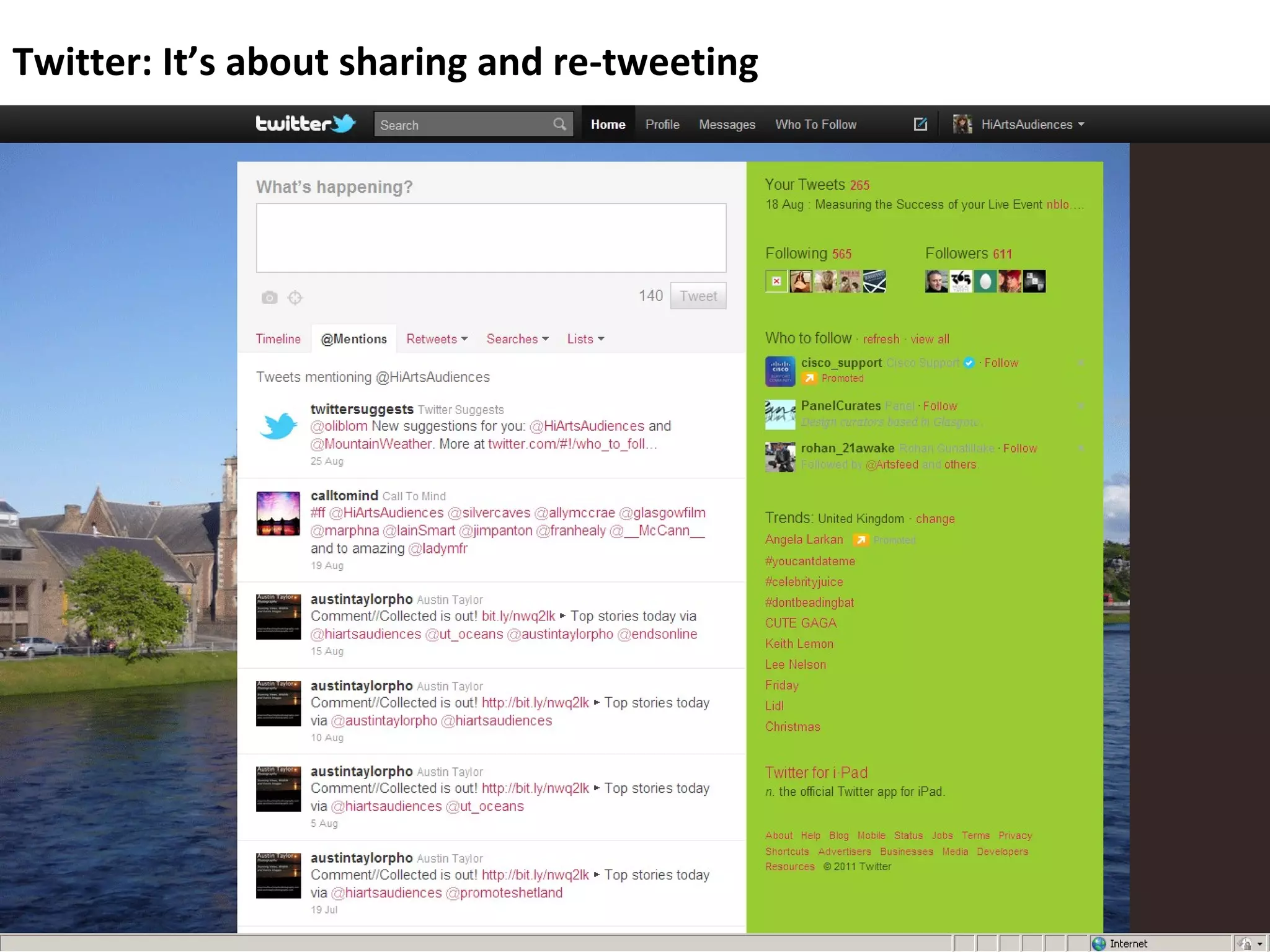Follow PanelCurates
The width and height of the screenshot is (1270, 952).
939,406
